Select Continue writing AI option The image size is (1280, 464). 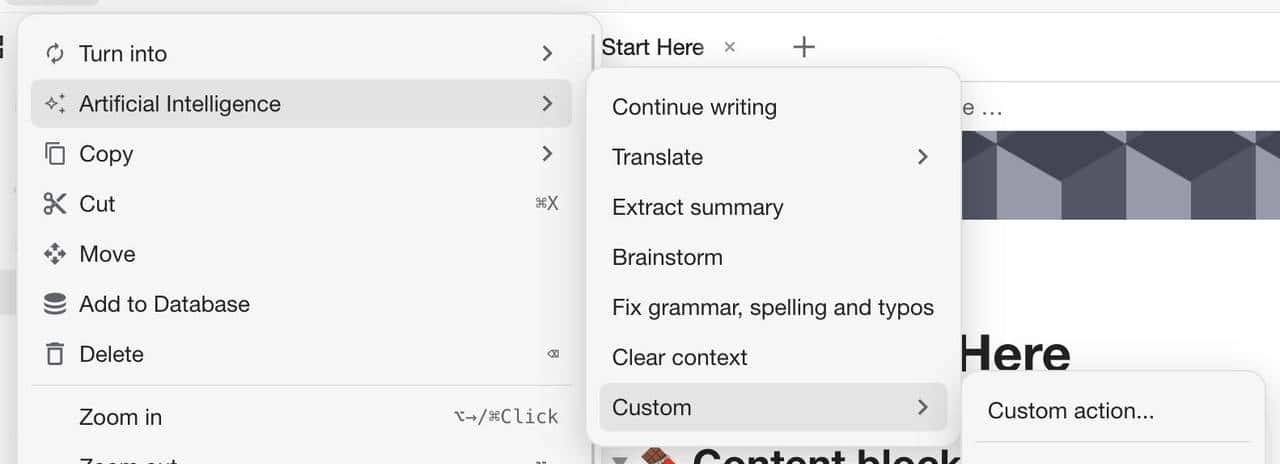tap(694, 107)
